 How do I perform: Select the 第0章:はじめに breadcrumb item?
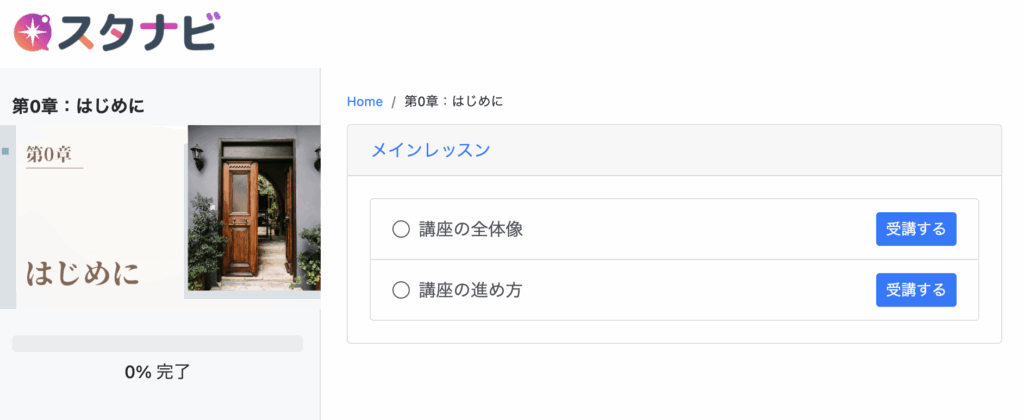(x=454, y=101)
